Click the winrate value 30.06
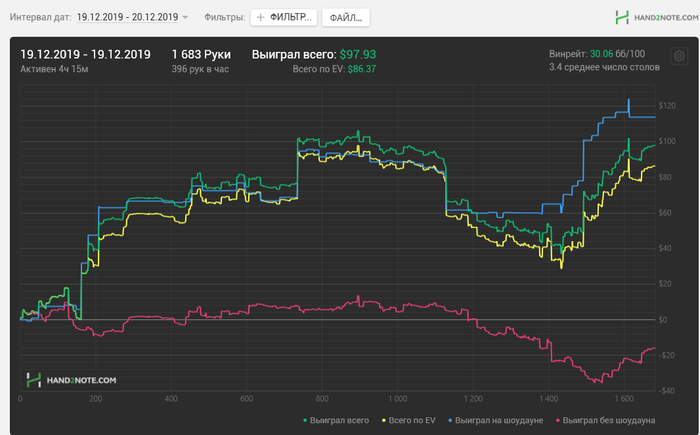Image resolution: width=700 pixels, height=435 pixels. tap(601, 54)
